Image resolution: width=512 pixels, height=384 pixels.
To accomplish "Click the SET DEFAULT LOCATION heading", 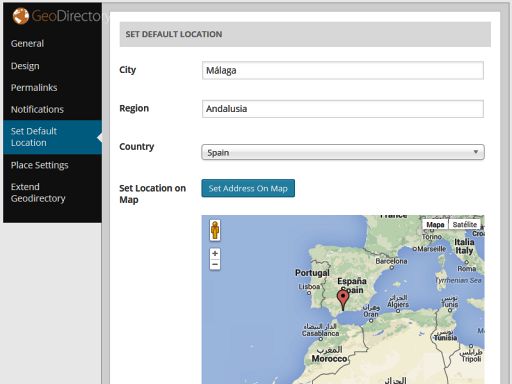I will pos(174,34).
